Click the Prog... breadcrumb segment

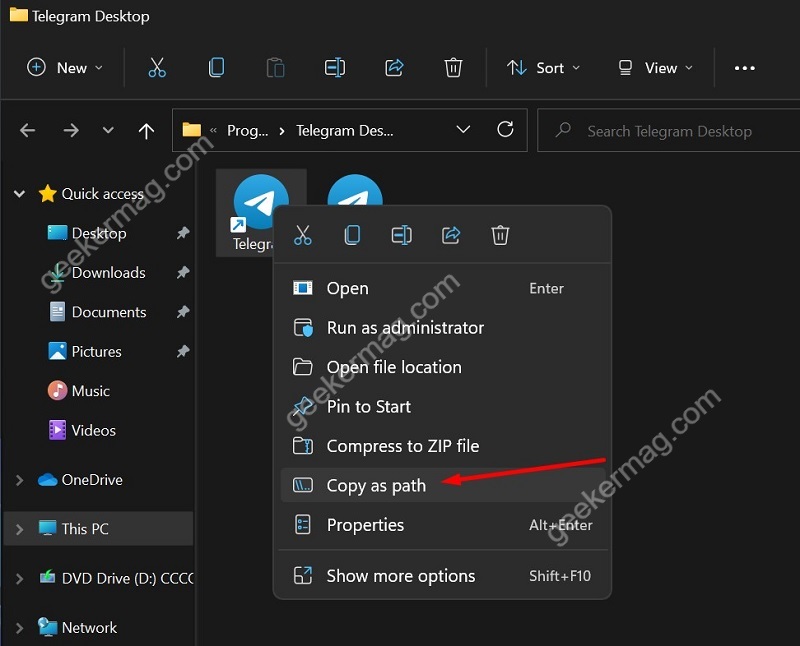pyautogui.click(x=247, y=131)
